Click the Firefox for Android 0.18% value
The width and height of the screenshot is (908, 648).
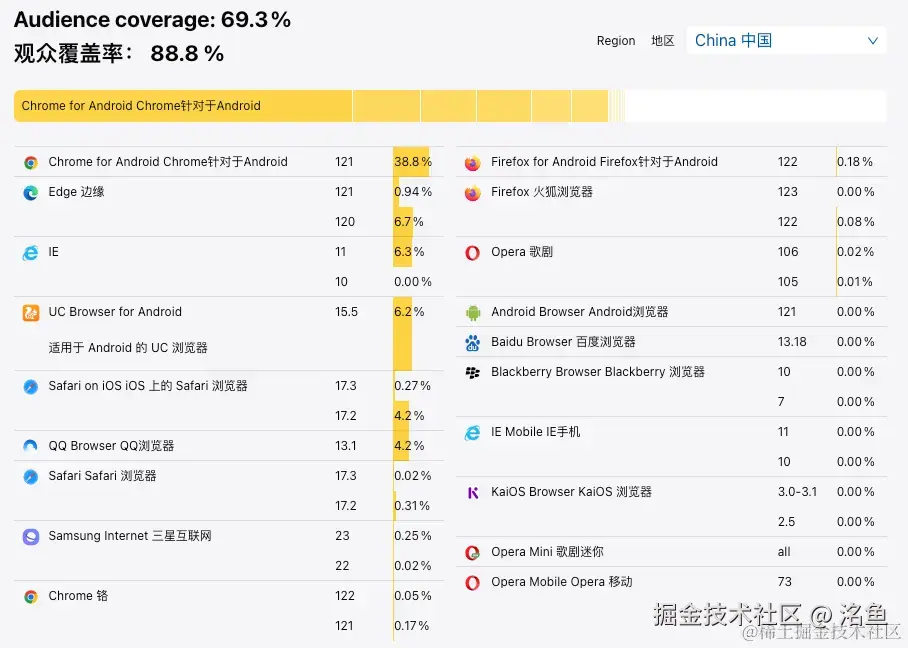855,162
